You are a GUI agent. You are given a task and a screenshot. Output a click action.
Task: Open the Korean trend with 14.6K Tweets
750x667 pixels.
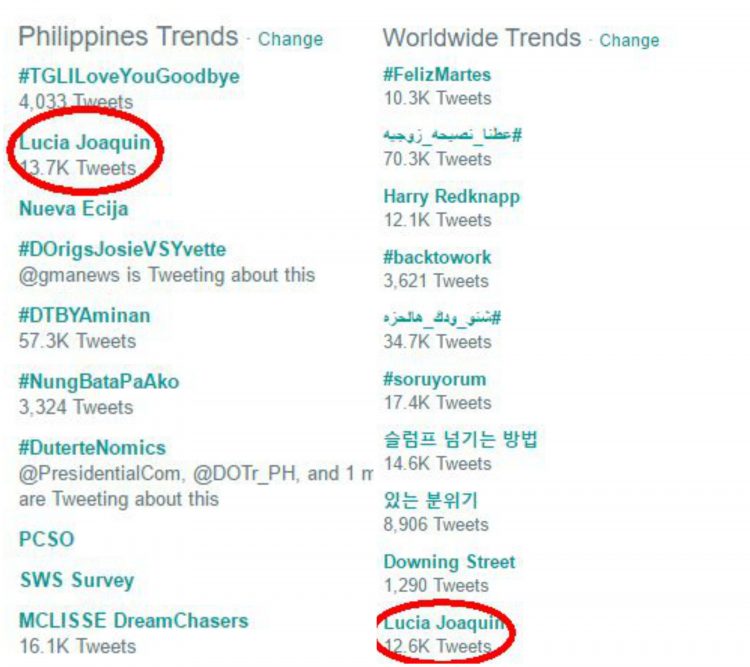coord(461,439)
